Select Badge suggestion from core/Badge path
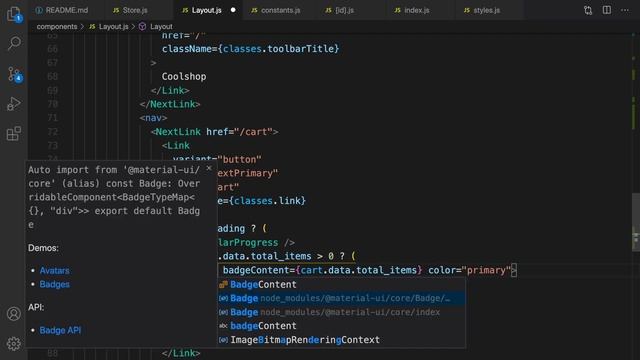 pos(341,298)
